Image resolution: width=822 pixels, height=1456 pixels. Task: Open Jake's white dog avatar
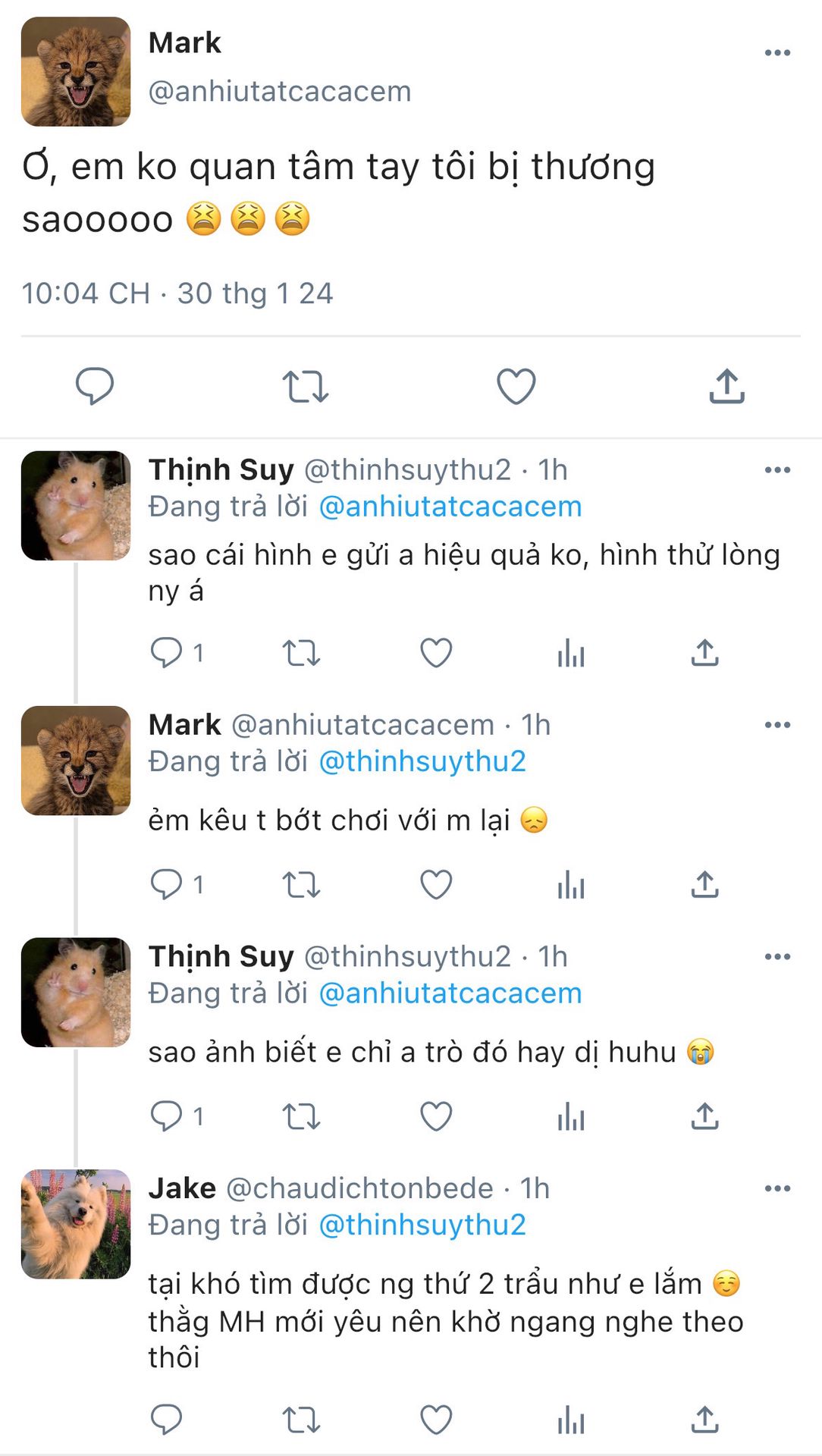(76, 1224)
